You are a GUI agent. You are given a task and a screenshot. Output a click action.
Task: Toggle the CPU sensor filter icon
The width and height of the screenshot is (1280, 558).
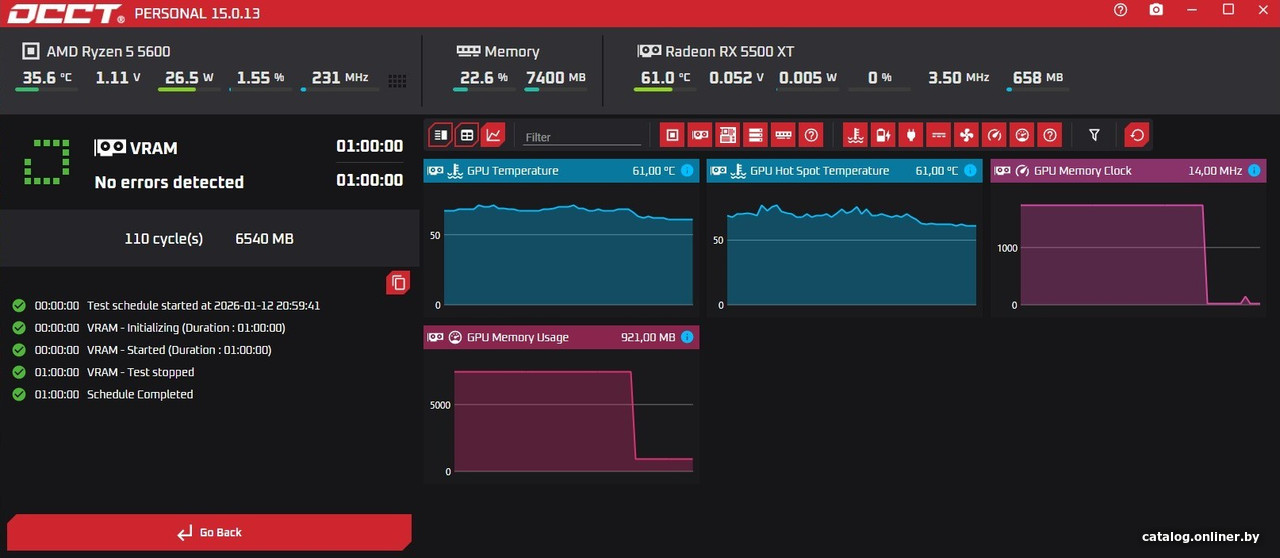point(673,135)
